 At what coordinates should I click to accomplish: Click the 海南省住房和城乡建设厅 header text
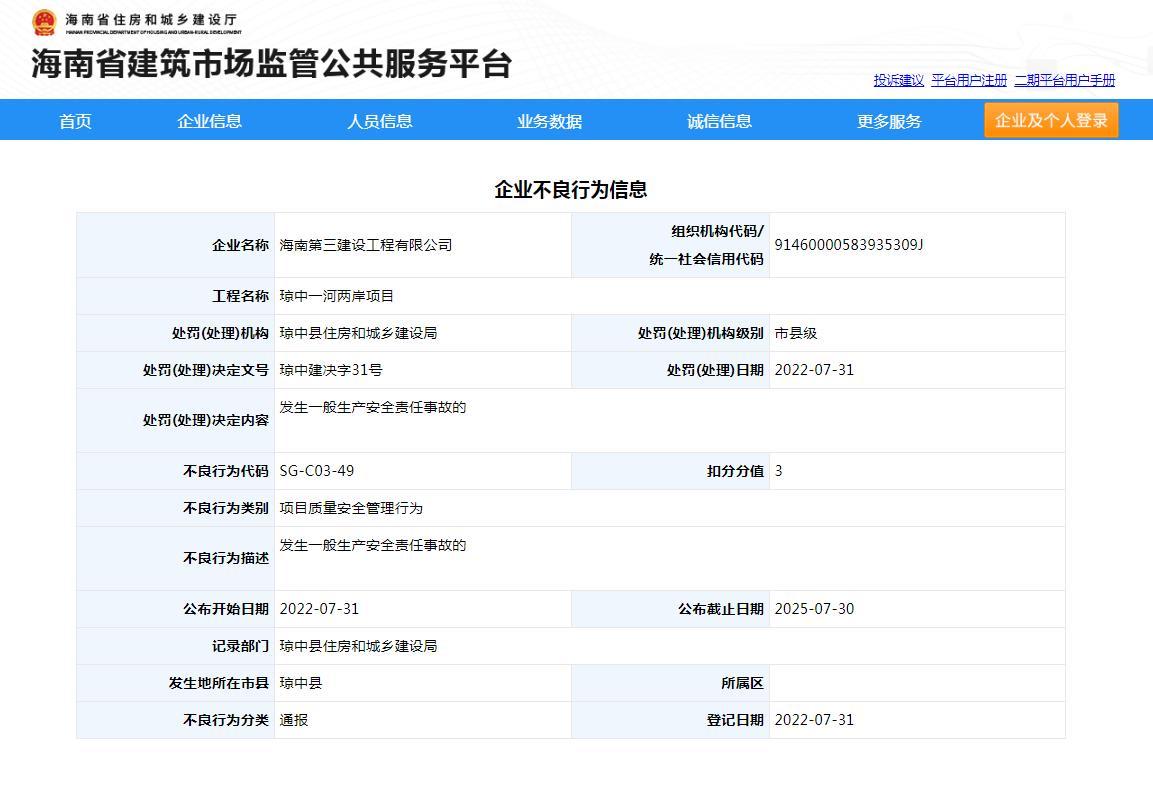point(151,19)
